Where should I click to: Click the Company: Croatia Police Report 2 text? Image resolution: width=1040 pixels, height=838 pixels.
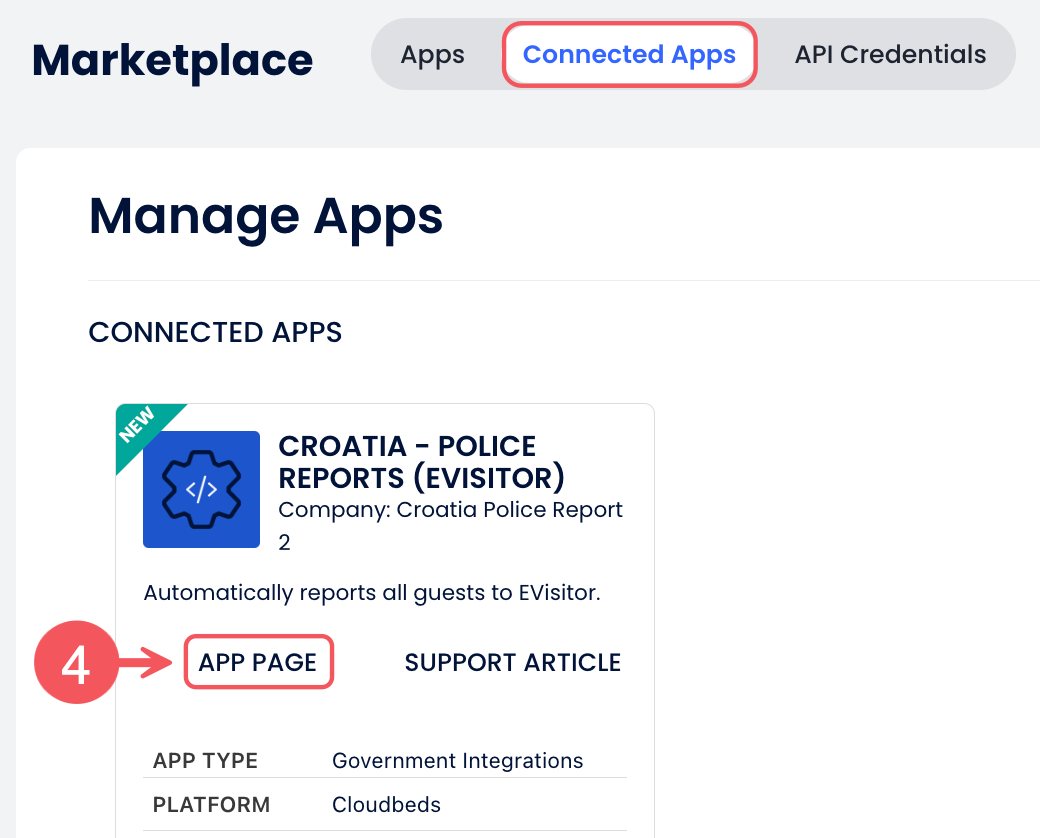point(450,510)
